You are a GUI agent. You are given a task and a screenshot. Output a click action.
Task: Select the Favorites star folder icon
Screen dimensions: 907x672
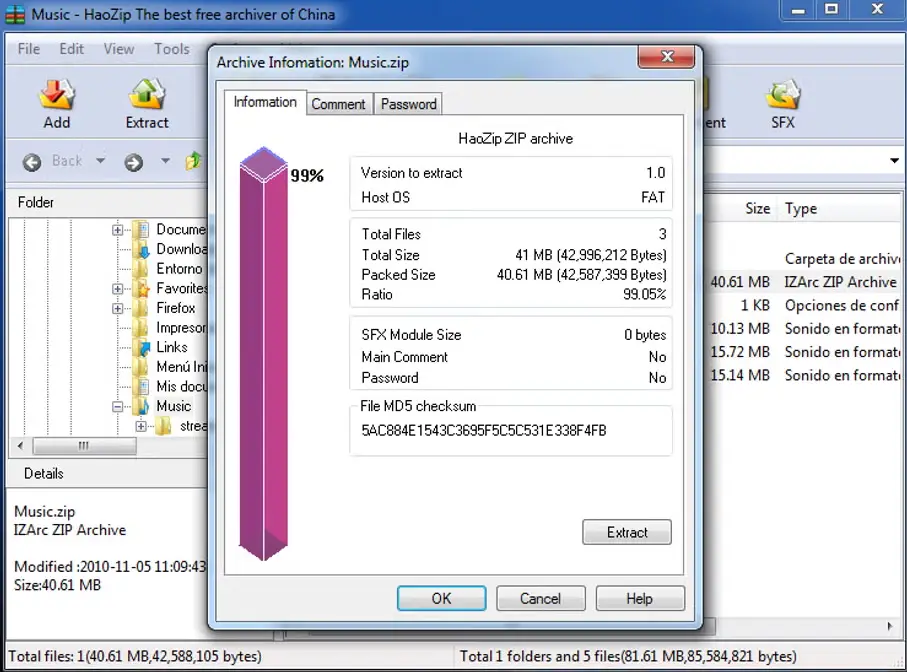tap(140, 289)
